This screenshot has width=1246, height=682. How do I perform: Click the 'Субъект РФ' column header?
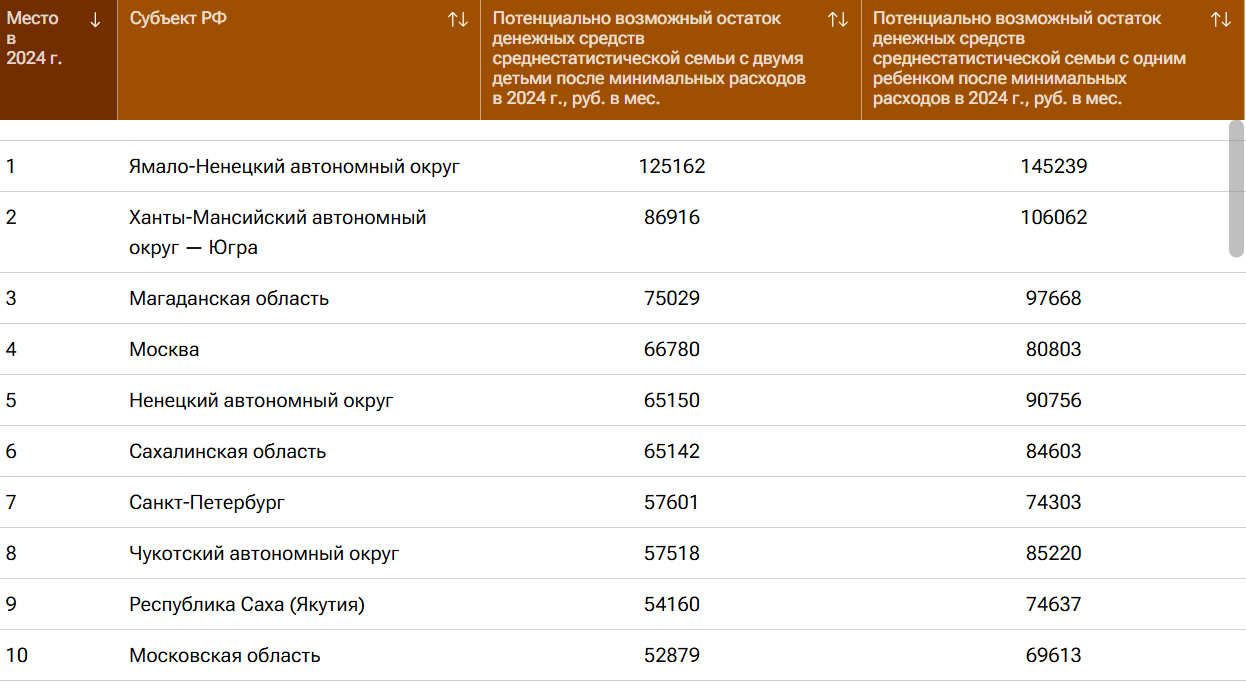(178, 19)
